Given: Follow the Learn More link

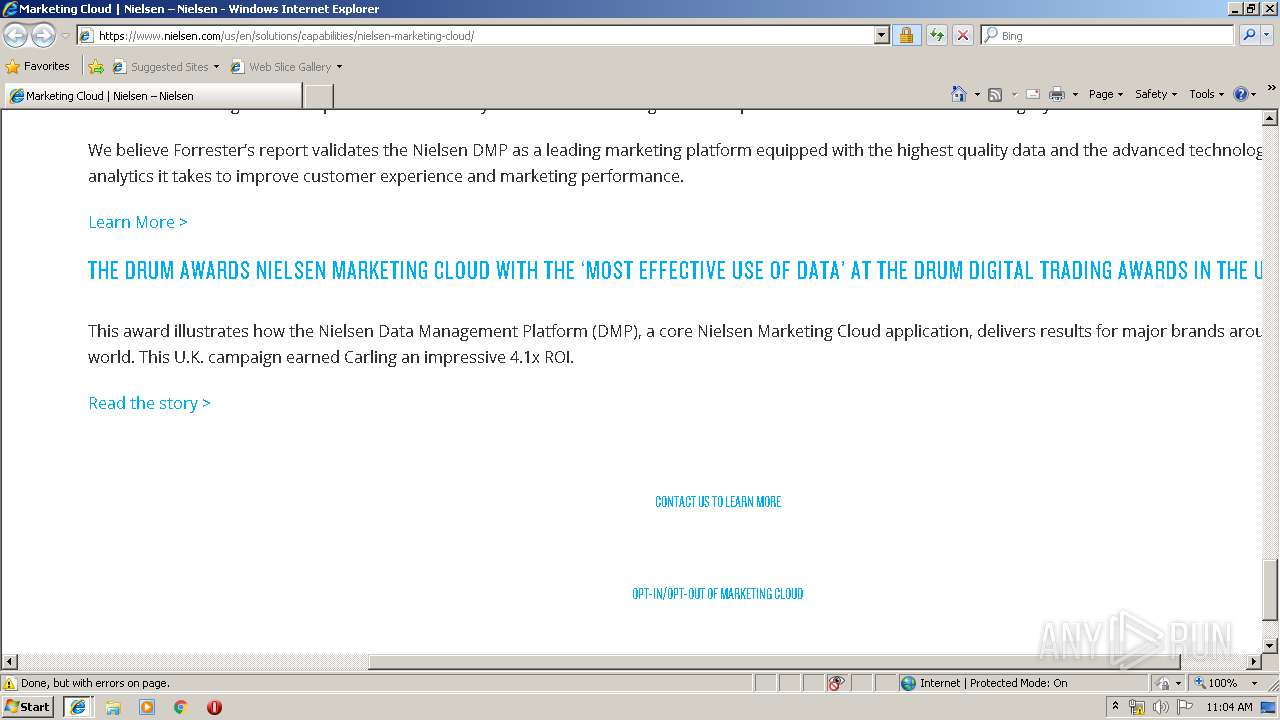Looking at the screenshot, I should 138,222.
